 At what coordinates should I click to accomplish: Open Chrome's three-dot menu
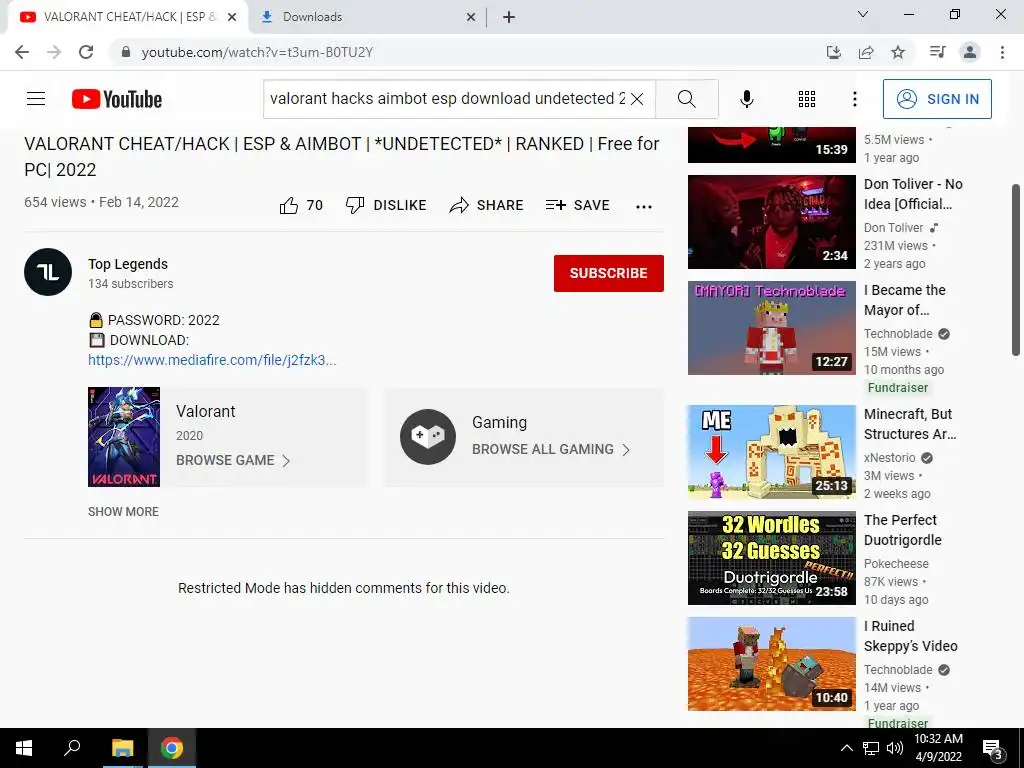point(1002,52)
